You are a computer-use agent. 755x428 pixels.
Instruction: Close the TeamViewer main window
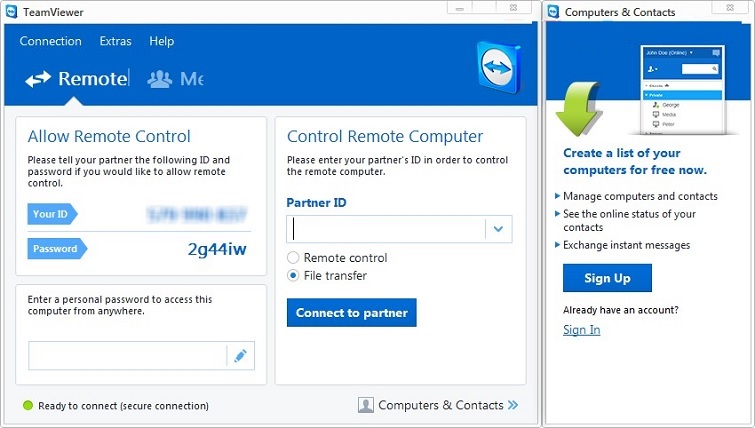(x=513, y=8)
